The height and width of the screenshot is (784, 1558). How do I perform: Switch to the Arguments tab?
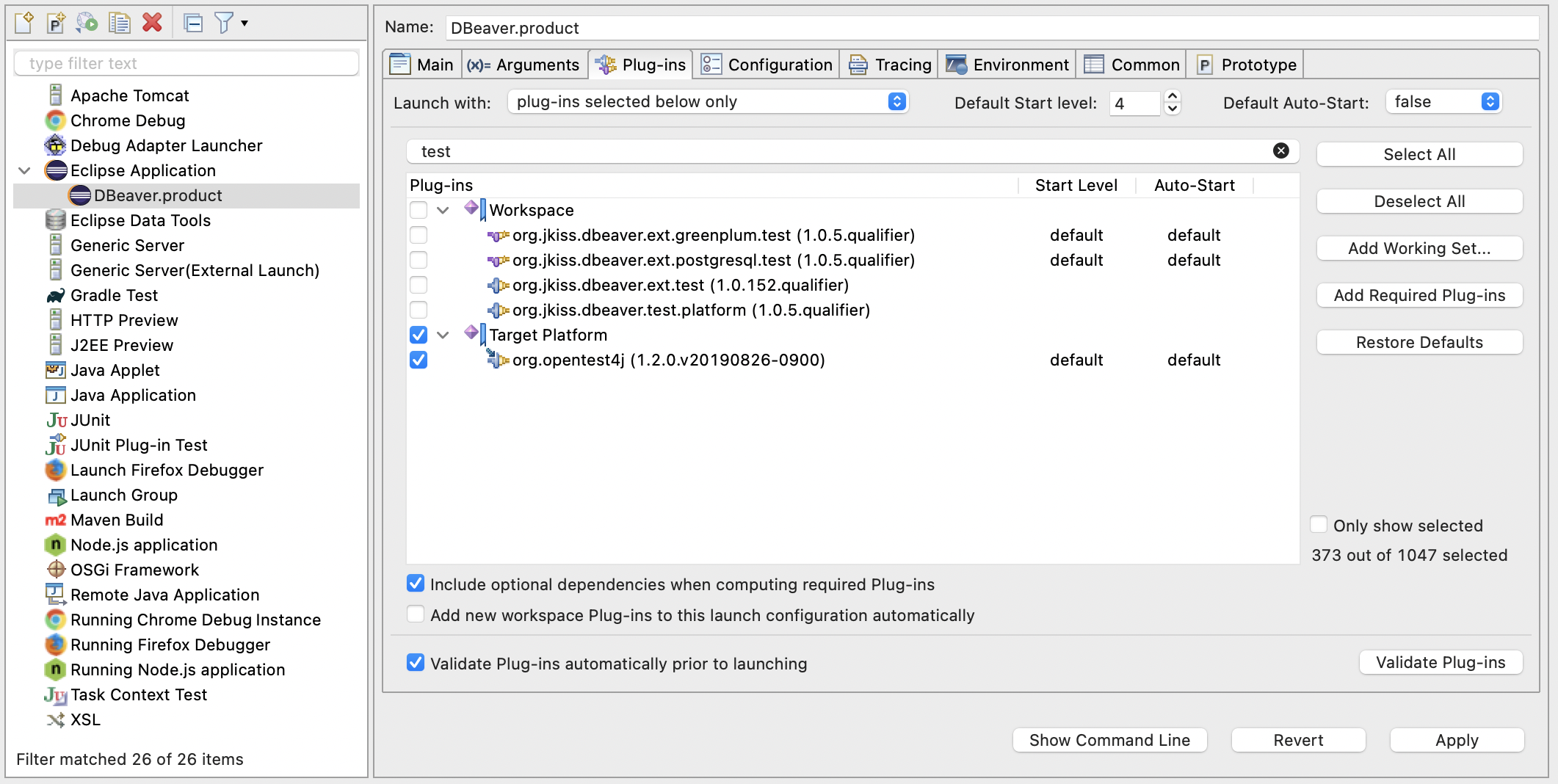point(523,65)
